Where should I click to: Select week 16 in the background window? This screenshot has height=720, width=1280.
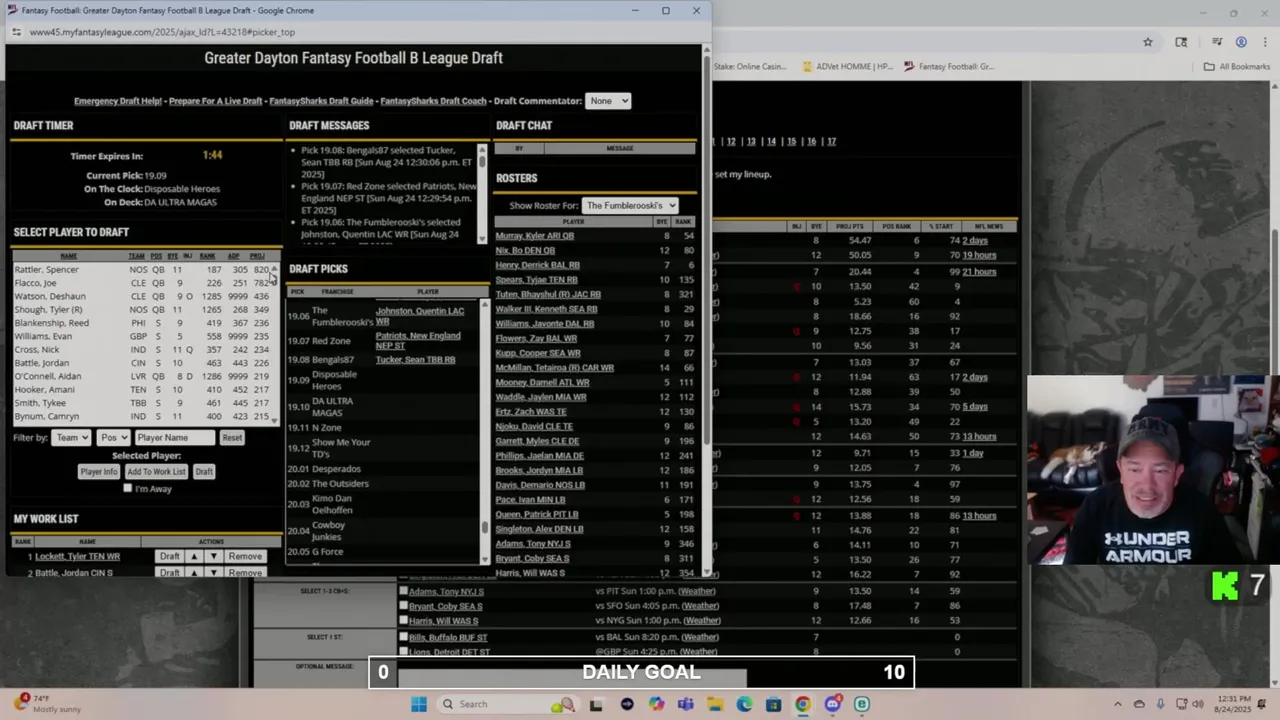pos(811,142)
